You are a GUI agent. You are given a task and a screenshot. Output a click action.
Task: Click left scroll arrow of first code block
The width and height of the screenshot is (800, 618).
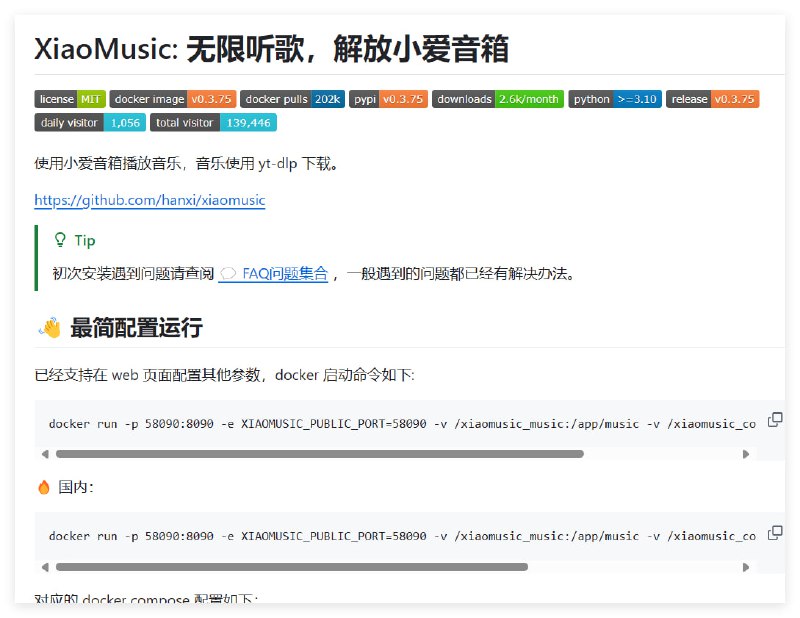coord(45,454)
